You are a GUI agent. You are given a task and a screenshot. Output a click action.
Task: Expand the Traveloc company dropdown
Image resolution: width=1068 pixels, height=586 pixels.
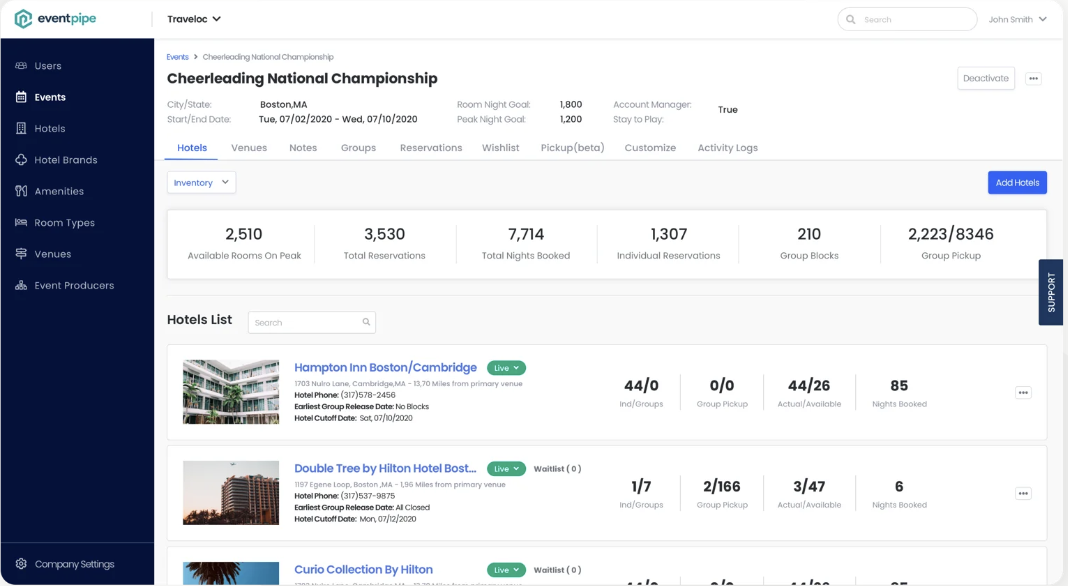pyautogui.click(x=194, y=19)
